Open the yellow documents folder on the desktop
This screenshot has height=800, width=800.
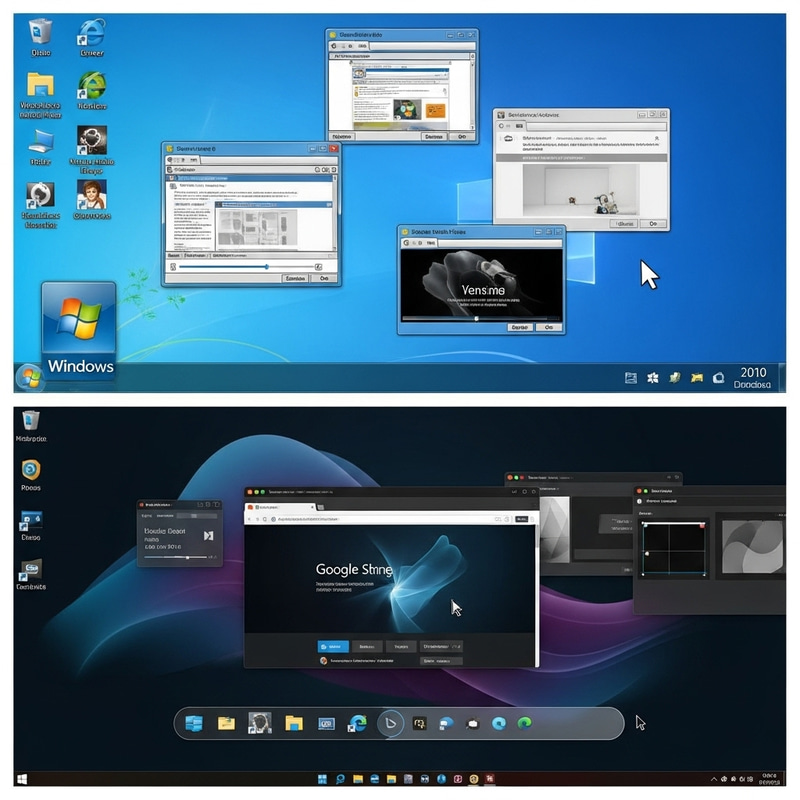(x=40, y=85)
